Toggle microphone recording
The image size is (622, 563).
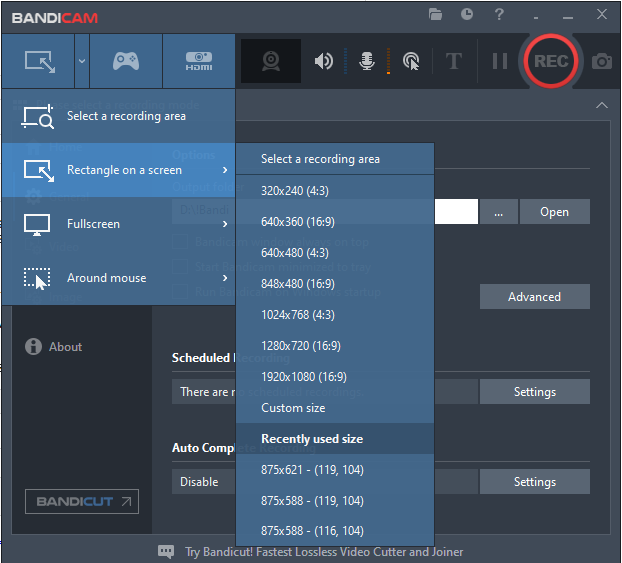[x=367, y=61]
